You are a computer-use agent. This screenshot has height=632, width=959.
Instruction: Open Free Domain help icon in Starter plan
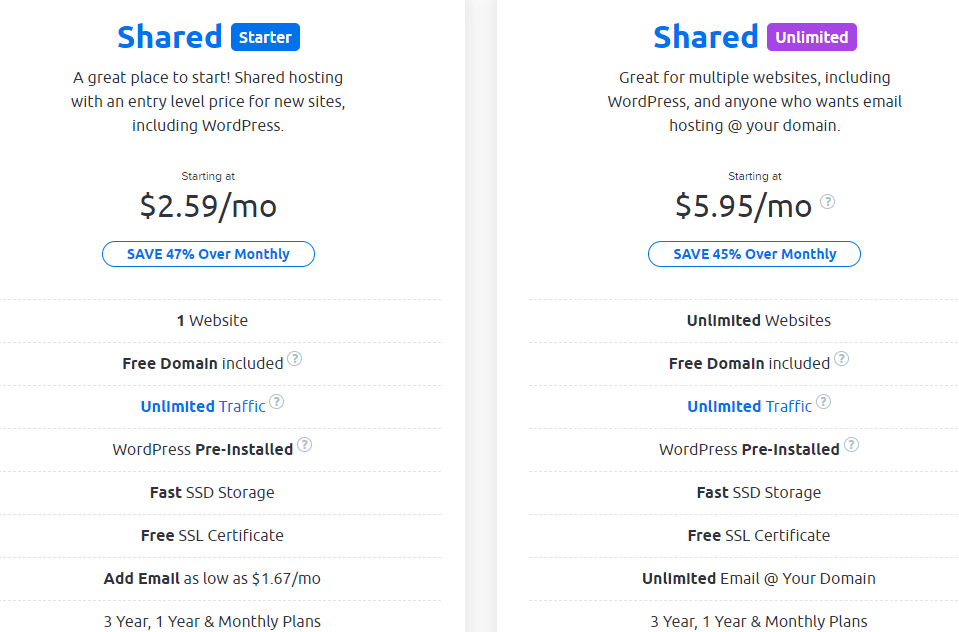[294, 359]
